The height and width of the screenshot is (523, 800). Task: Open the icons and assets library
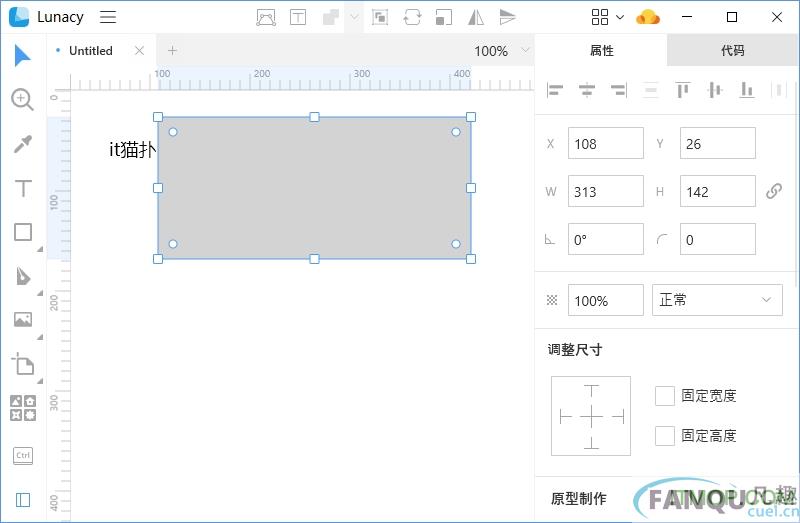click(23, 408)
